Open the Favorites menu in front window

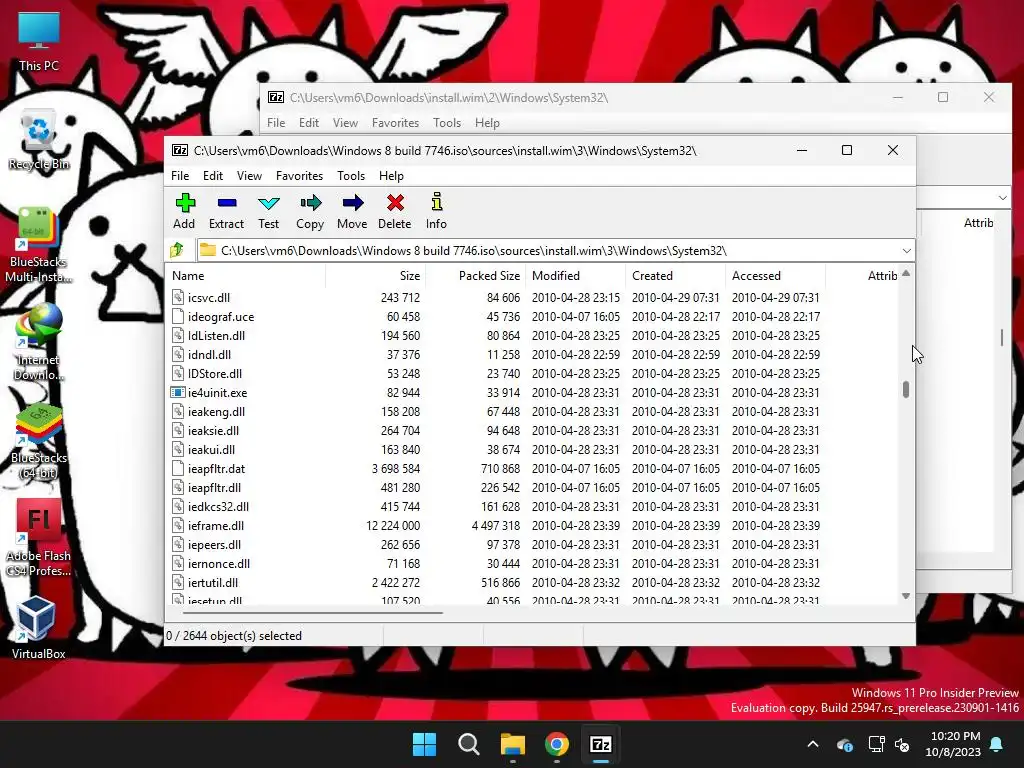299,176
